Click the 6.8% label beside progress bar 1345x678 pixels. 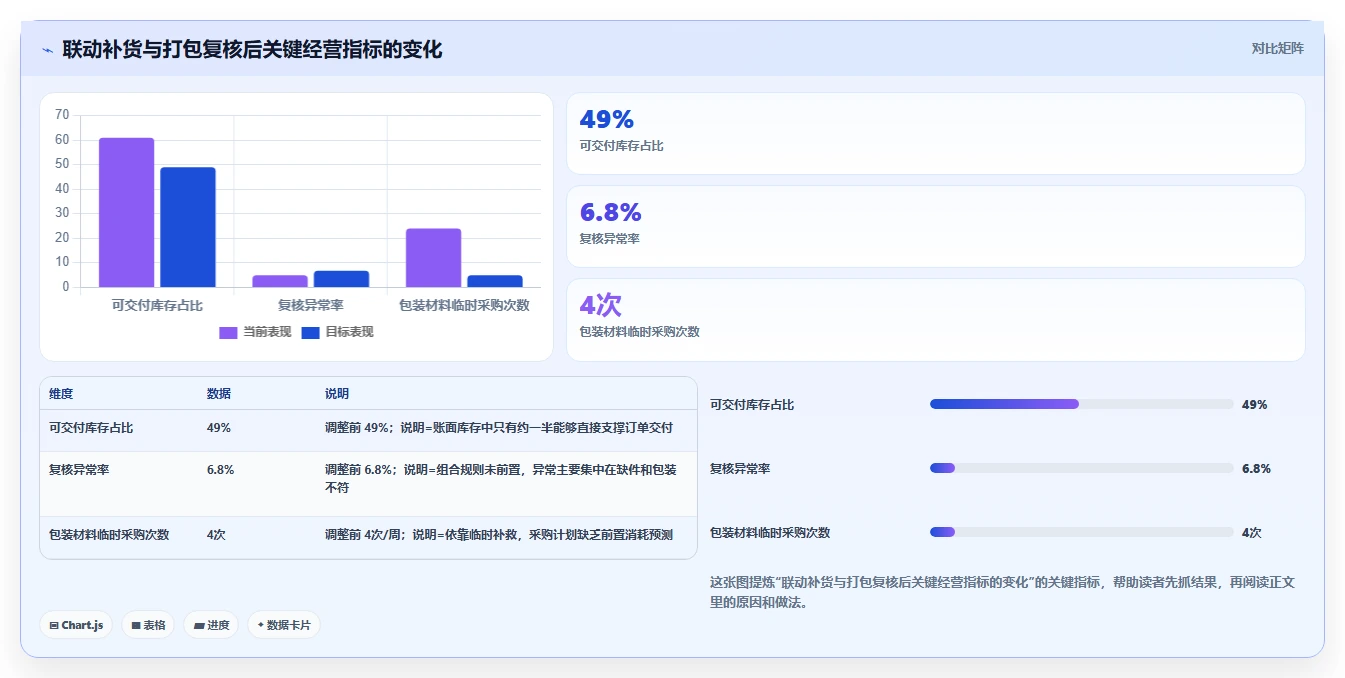tap(1256, 469)
